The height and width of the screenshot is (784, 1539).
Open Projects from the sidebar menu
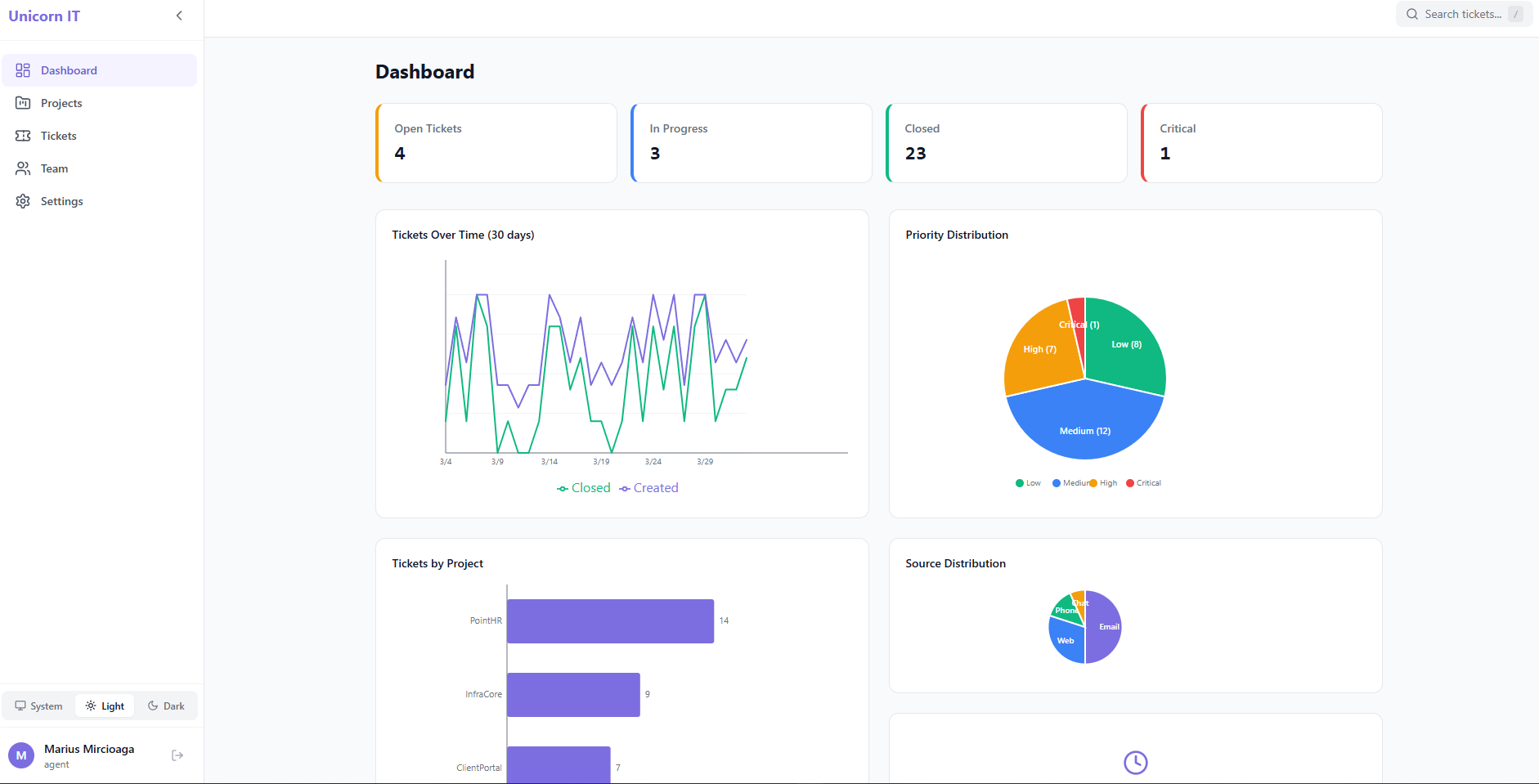click(x=23, y=103)
